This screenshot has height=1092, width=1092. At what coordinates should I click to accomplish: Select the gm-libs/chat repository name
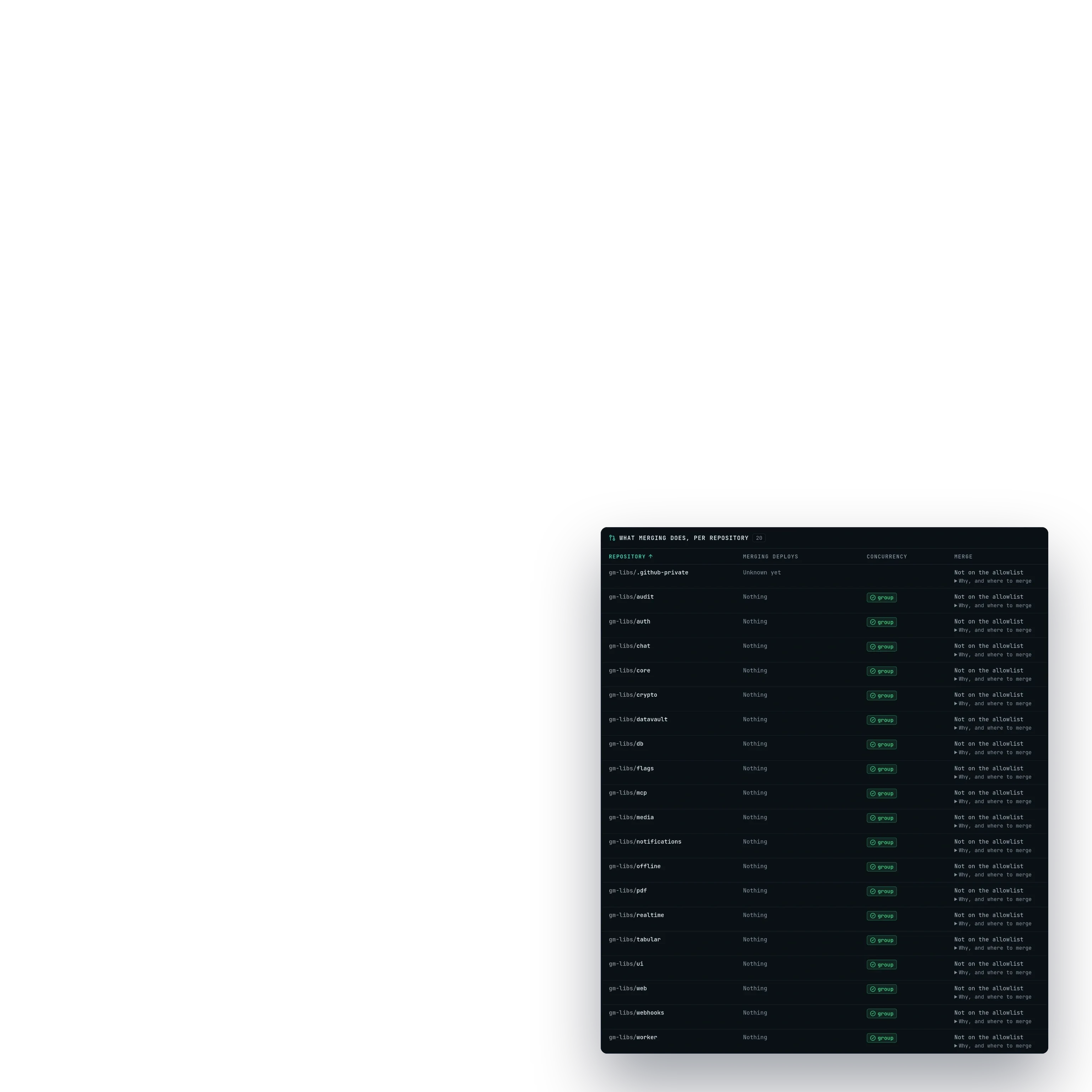coord(630,646)
